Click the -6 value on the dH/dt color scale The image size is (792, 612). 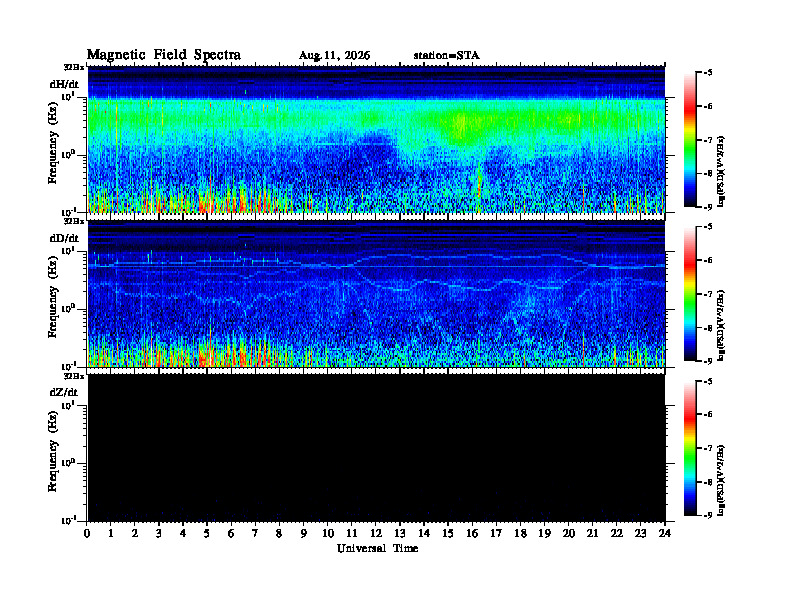(x=708, y=106)
